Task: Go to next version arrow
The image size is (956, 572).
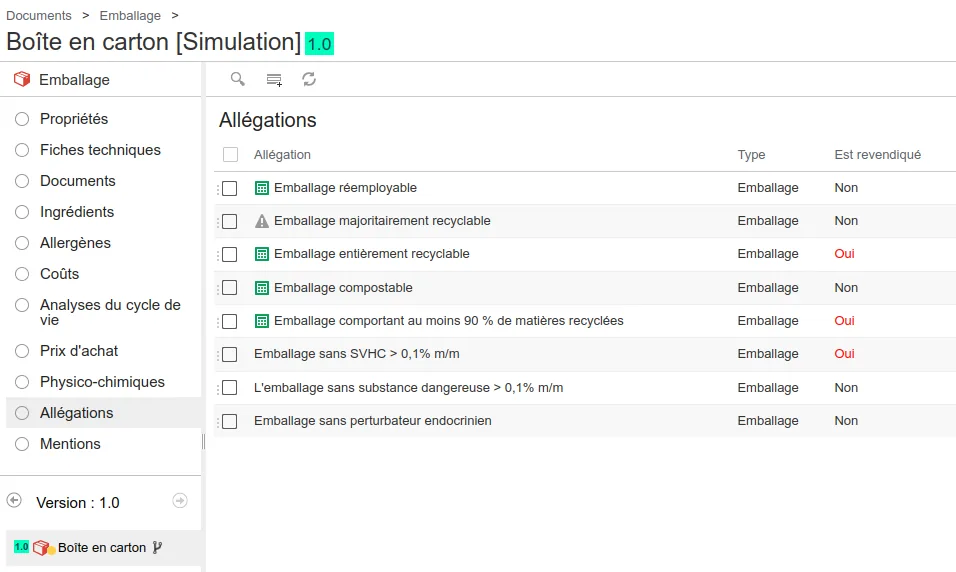Action: coord(180,501)
